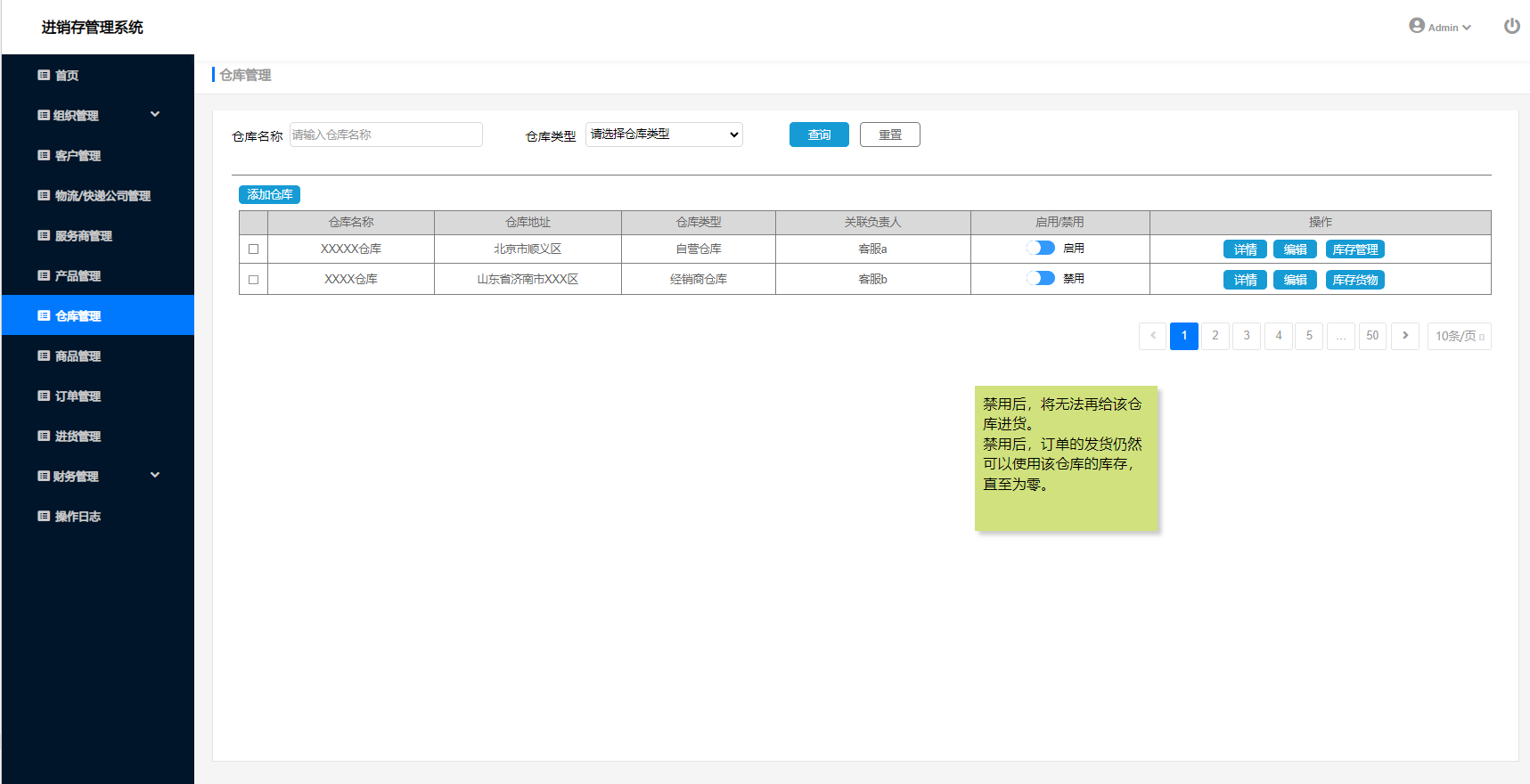1530x784 pixels.
Task: Click the list icon beside 仓库管理
Action: point(44,315)
